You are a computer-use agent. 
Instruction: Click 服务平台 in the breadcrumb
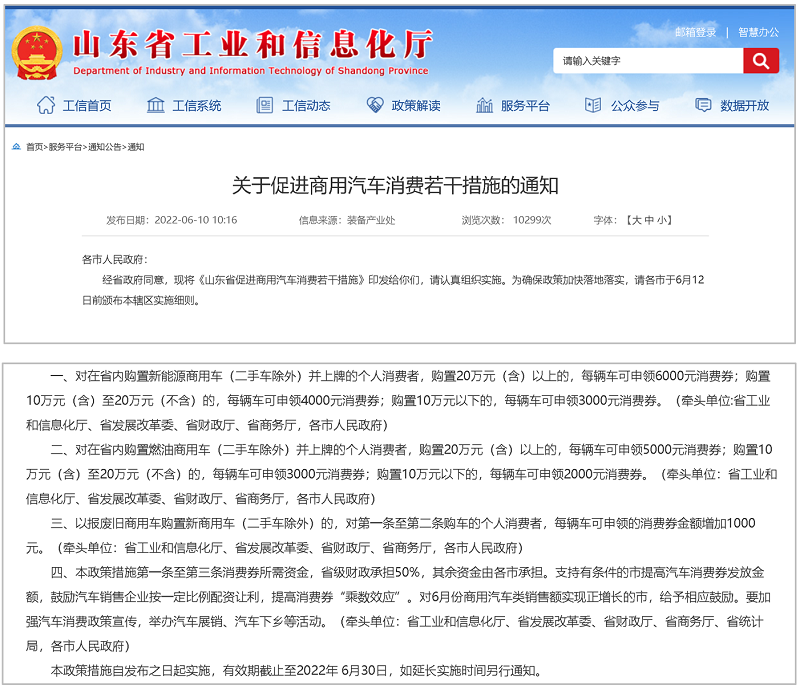click(x=65, y=147)
